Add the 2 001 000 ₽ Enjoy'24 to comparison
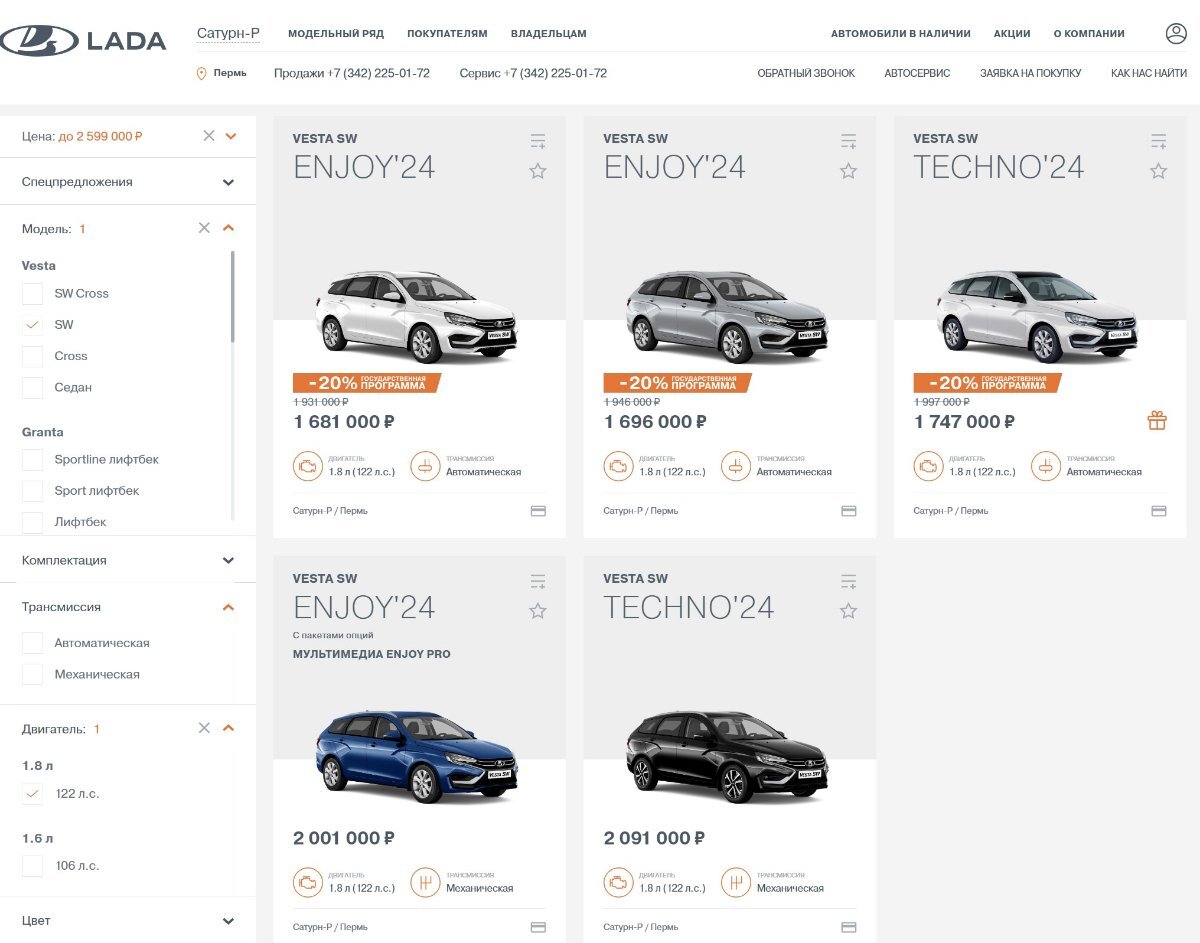The width and height of the screenshot is (1200, 943). (x=538, y=582)
